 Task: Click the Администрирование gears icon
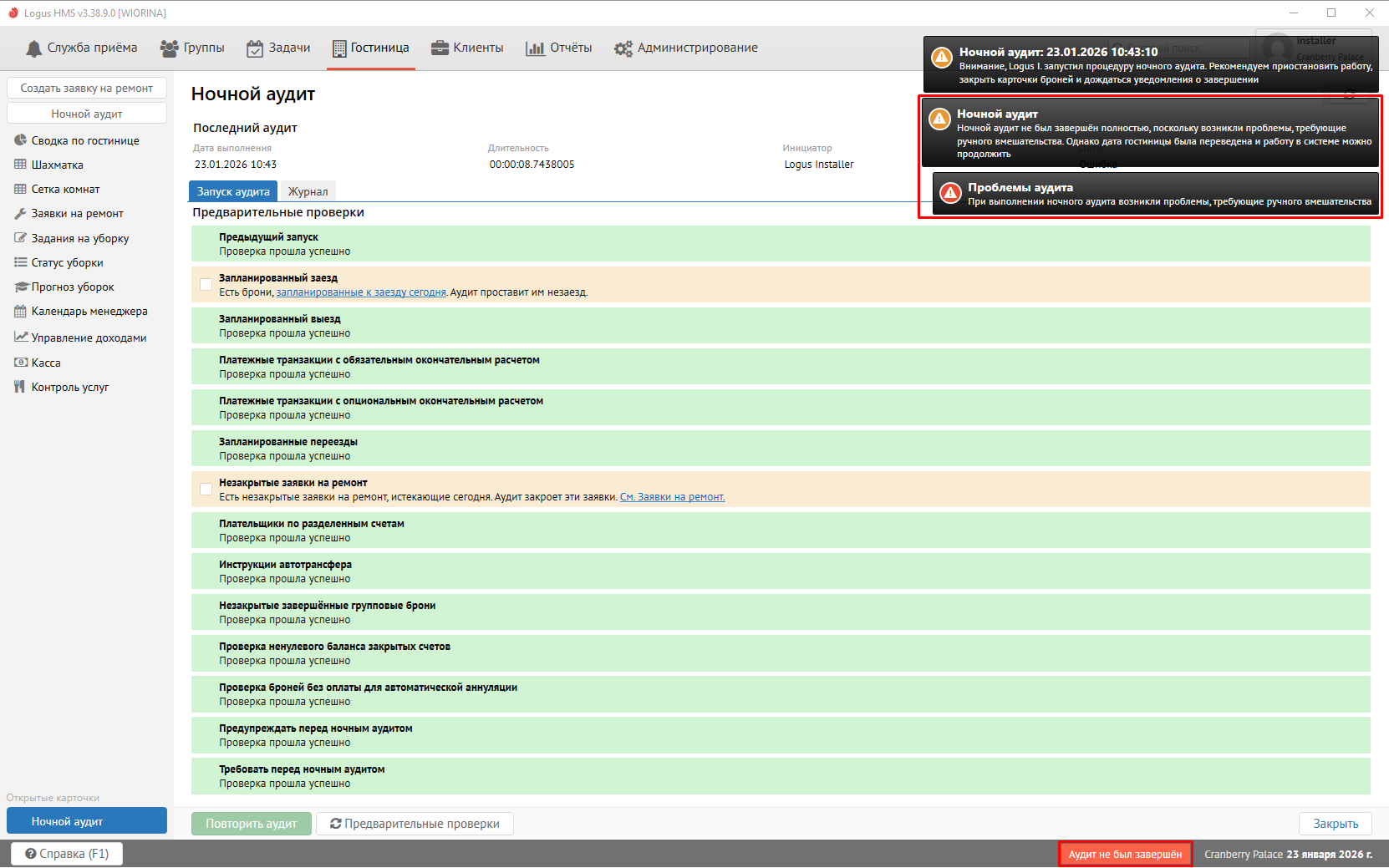(x=623, y=48)
